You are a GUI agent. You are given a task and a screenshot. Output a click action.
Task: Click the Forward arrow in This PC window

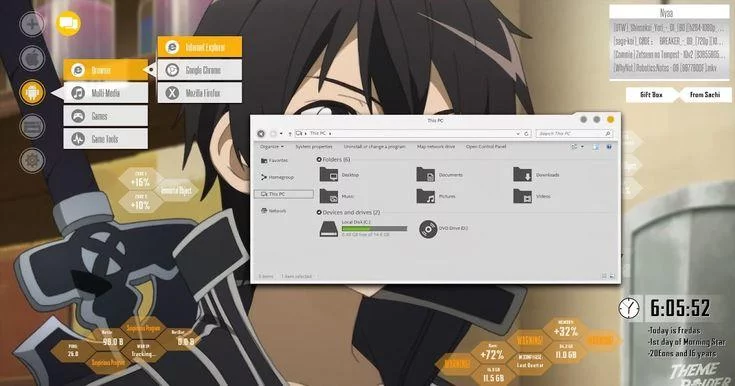273,134
